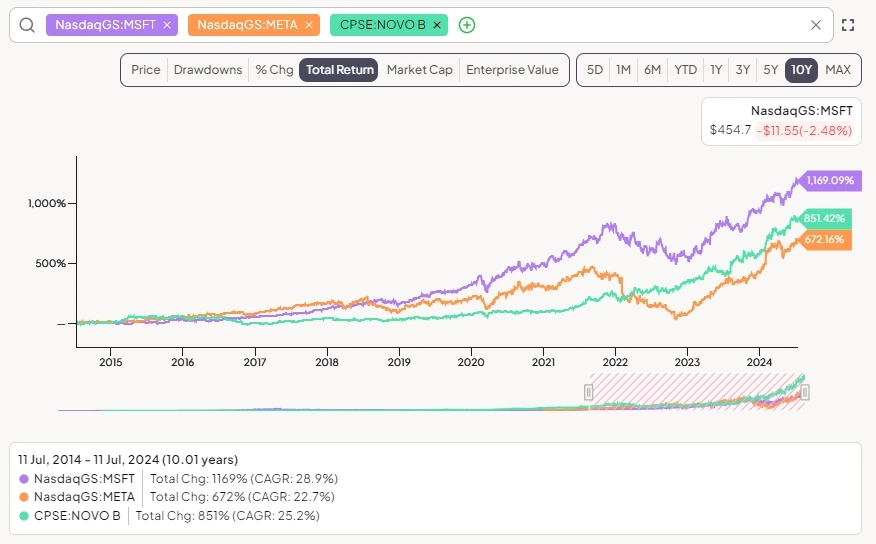Switch to the Drawdowns tab
Screen dimensions: 876x544
[208, 70]
